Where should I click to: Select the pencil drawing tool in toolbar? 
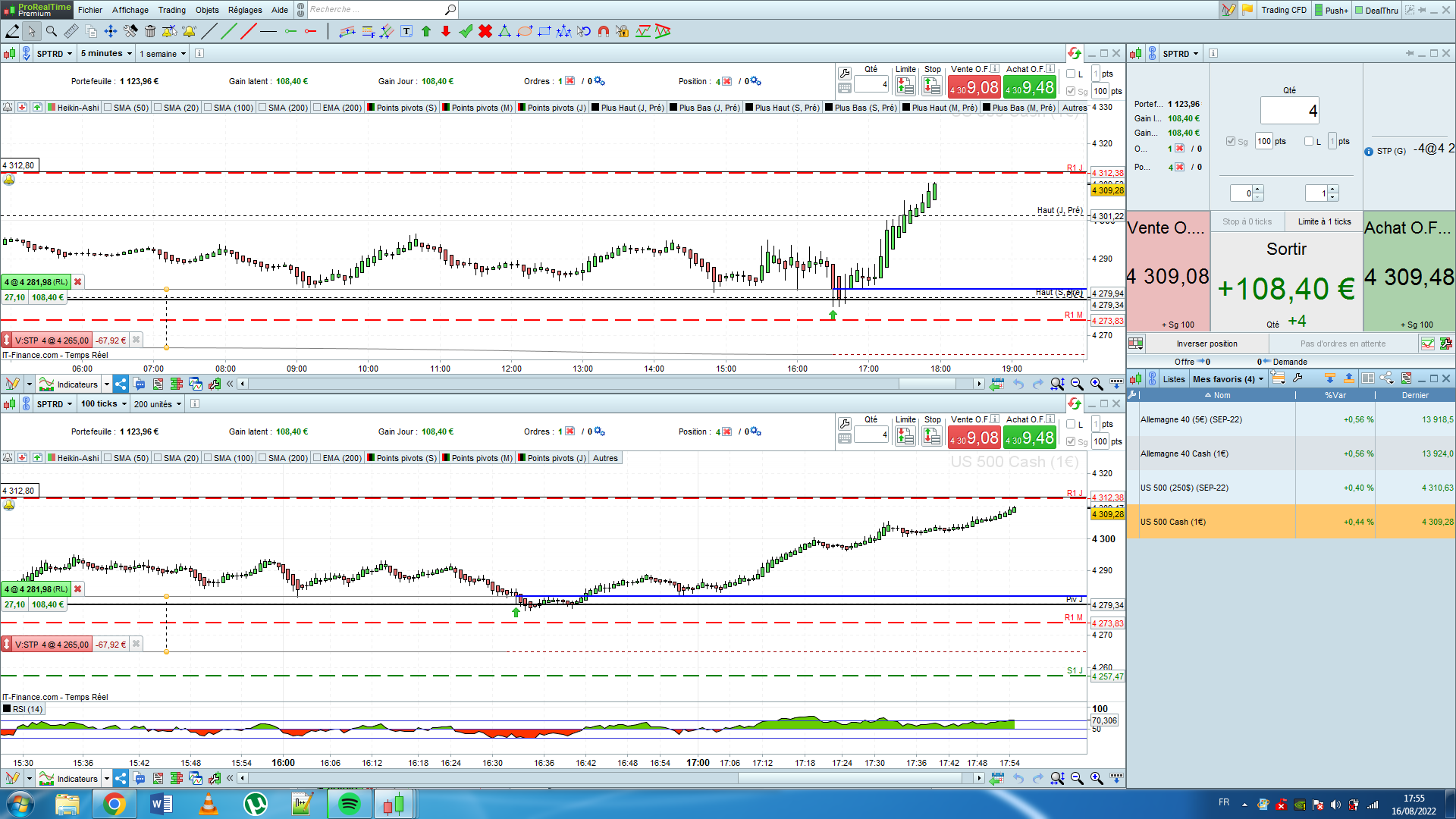pos(12,31)
